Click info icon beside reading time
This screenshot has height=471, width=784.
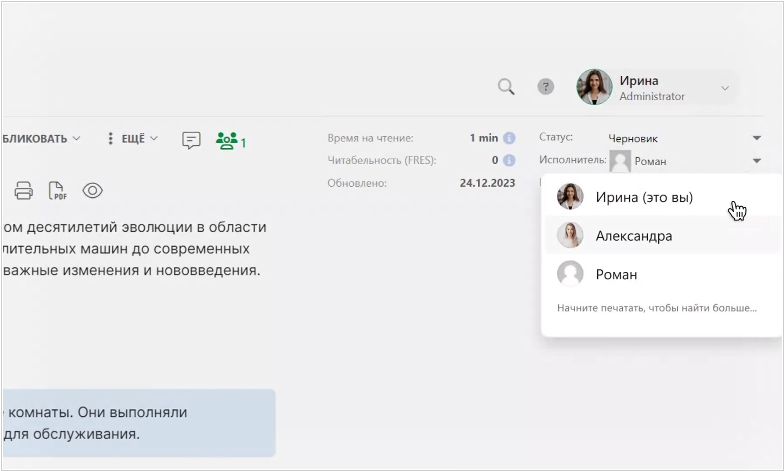pos(509,138)
